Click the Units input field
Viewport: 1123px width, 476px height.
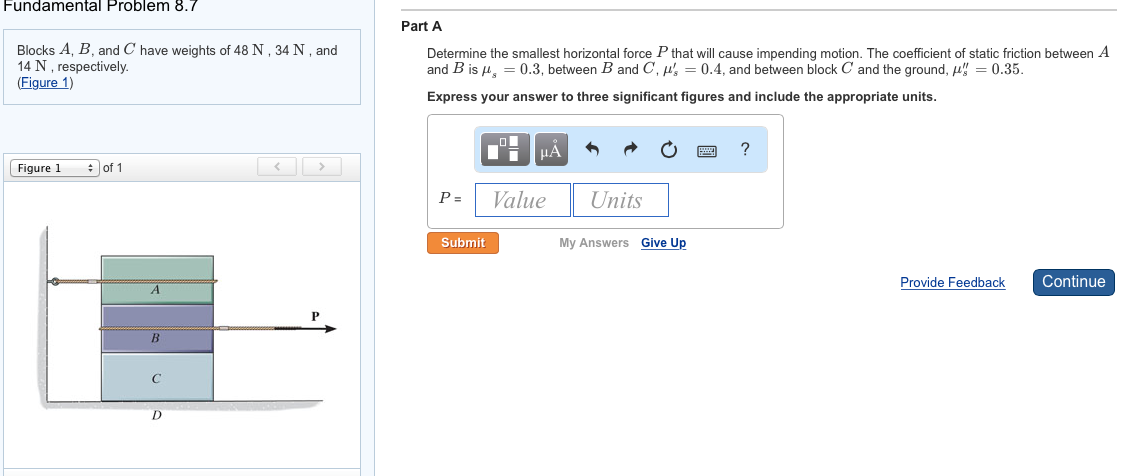[x=620, y=200]
